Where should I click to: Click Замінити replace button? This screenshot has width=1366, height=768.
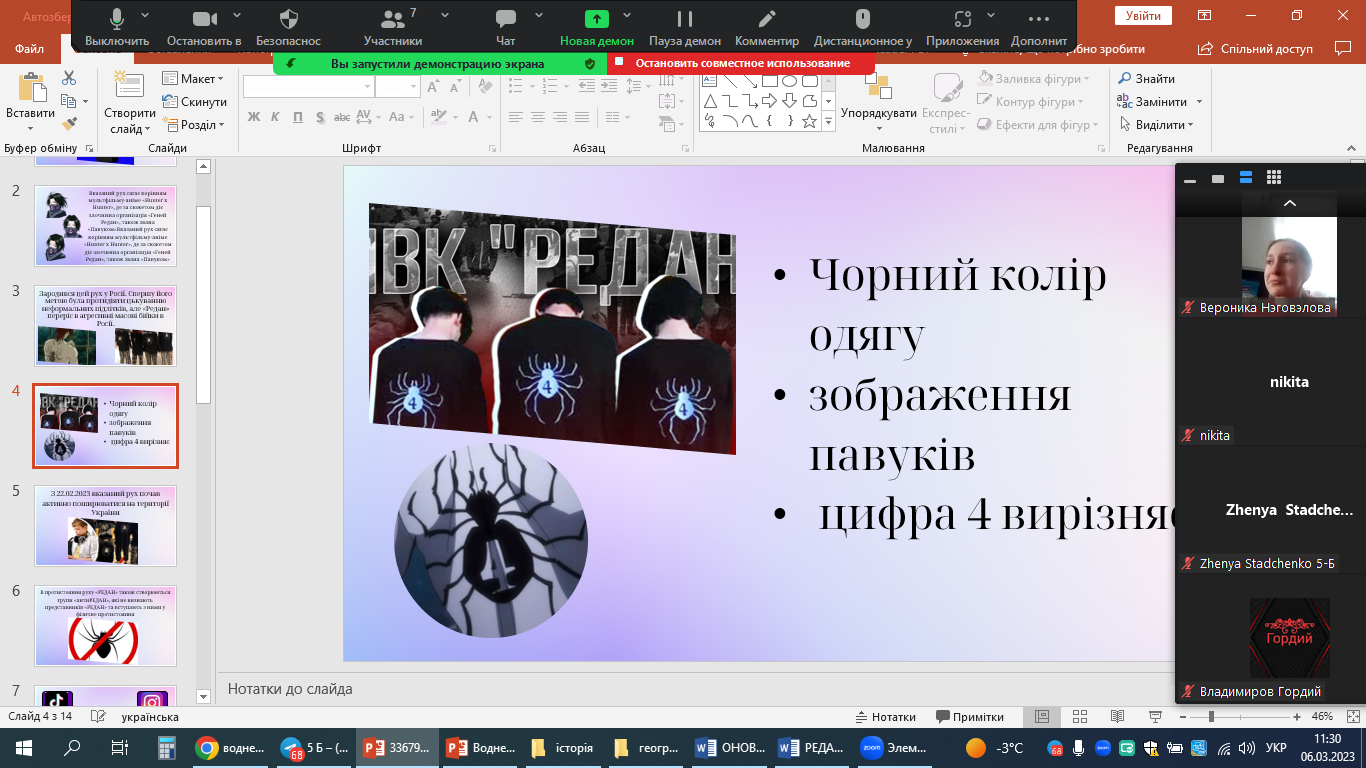1153,102
